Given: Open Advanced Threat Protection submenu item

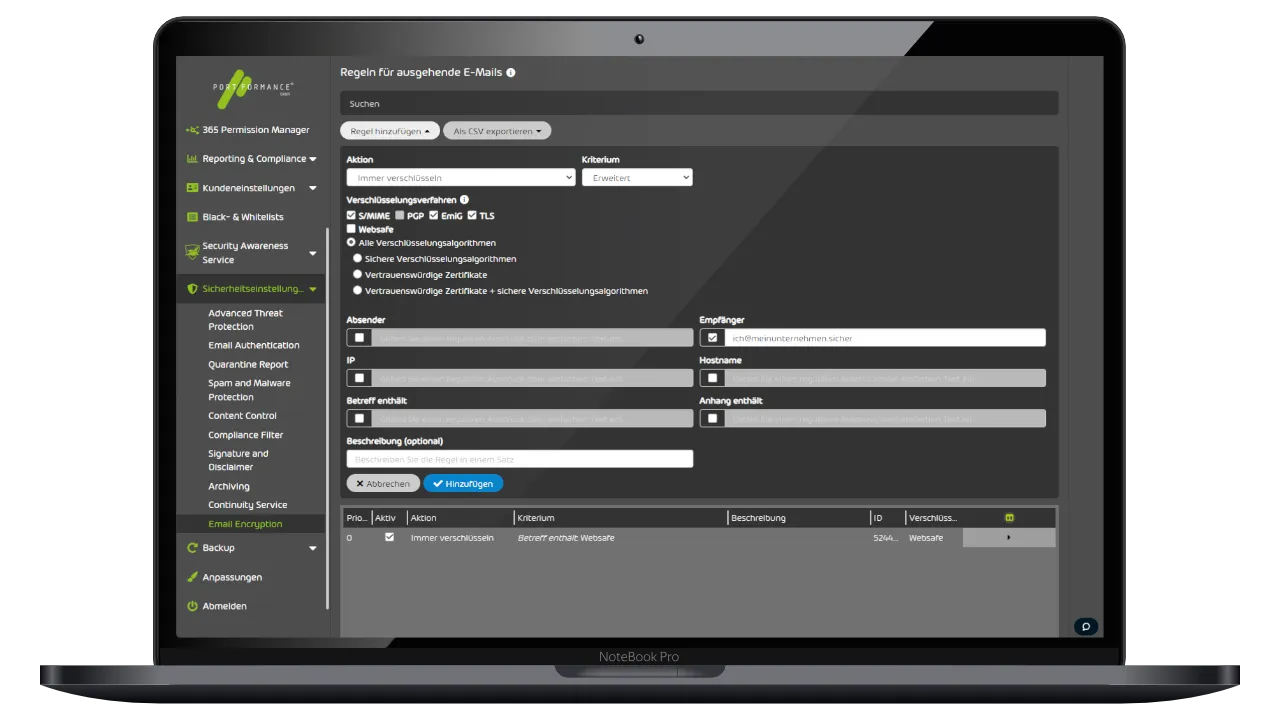Looking at the screenshot, I should click(246, 320).
